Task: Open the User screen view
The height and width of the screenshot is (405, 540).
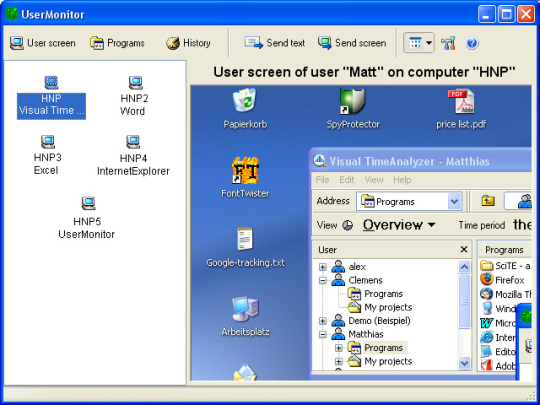Action: [x=42, y=43]
